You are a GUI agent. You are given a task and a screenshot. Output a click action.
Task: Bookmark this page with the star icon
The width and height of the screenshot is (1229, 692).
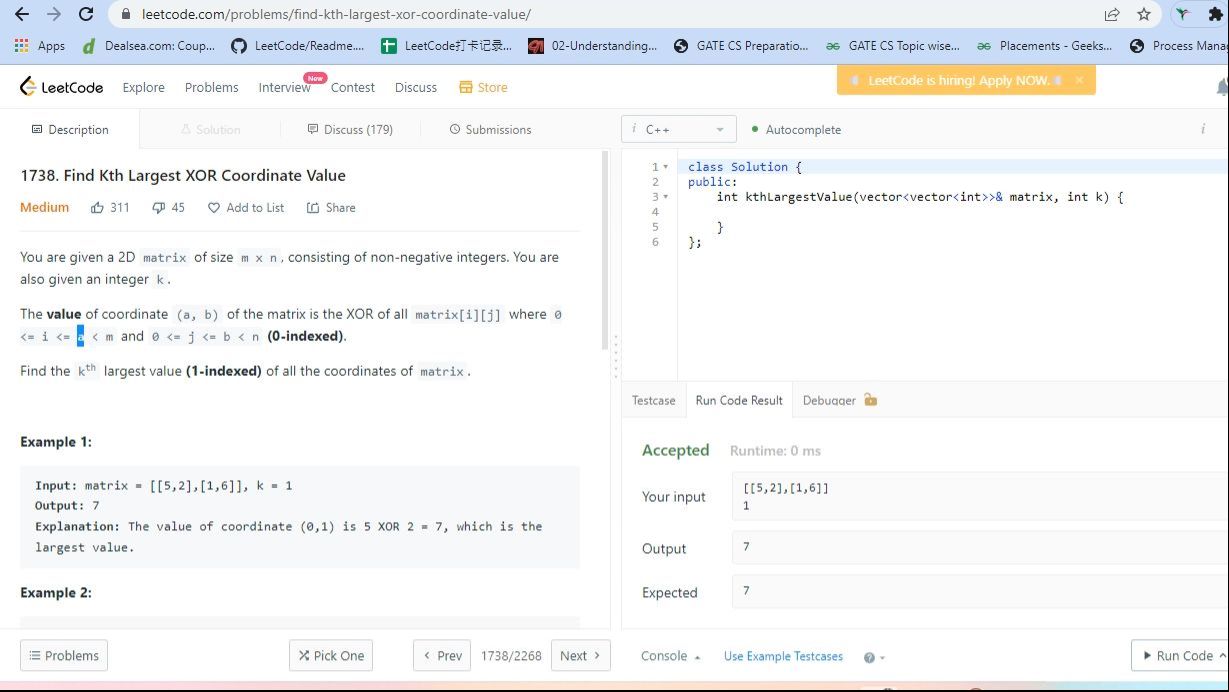[x=1144, y=15]
